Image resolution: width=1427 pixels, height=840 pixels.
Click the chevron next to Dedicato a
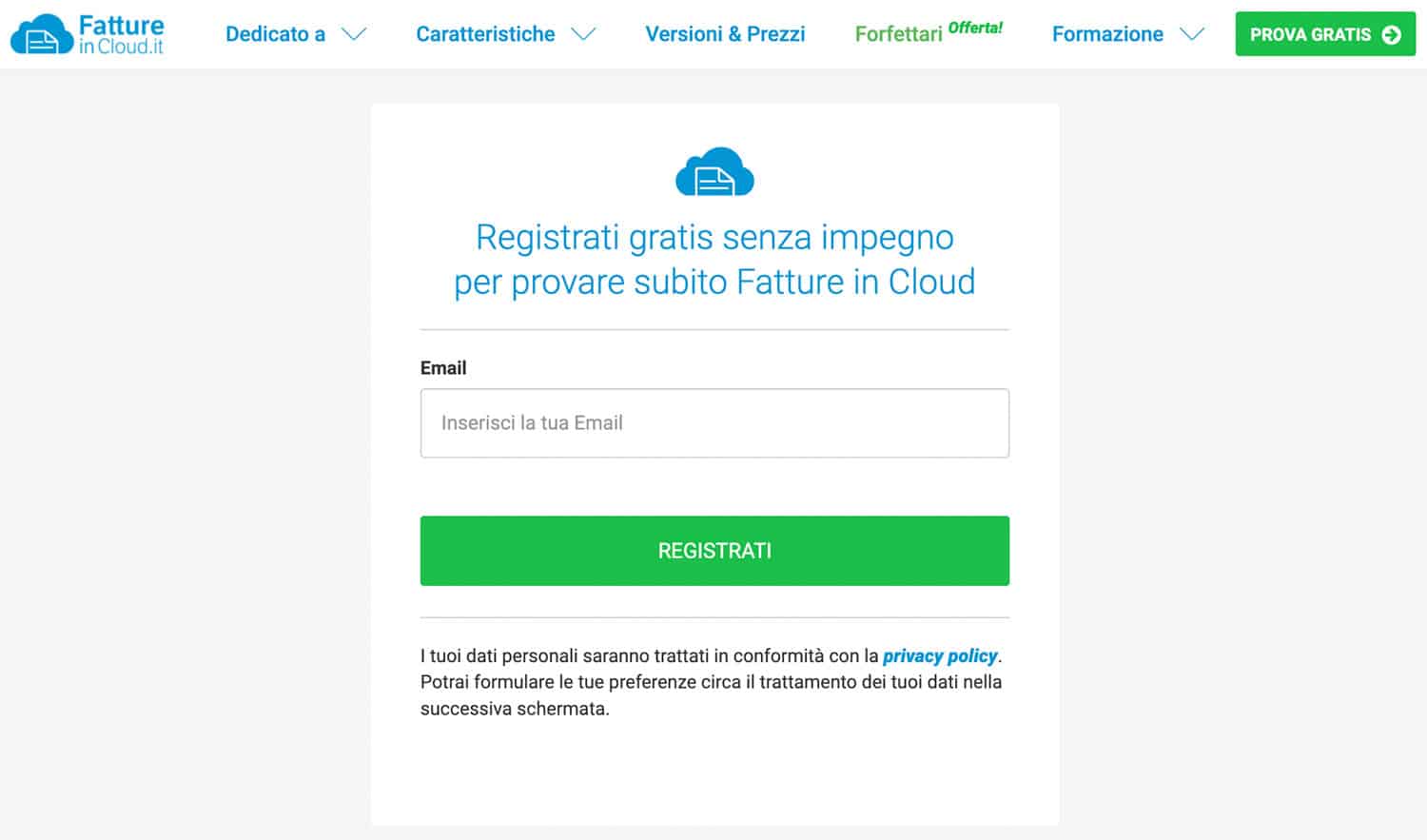[354, 34]
